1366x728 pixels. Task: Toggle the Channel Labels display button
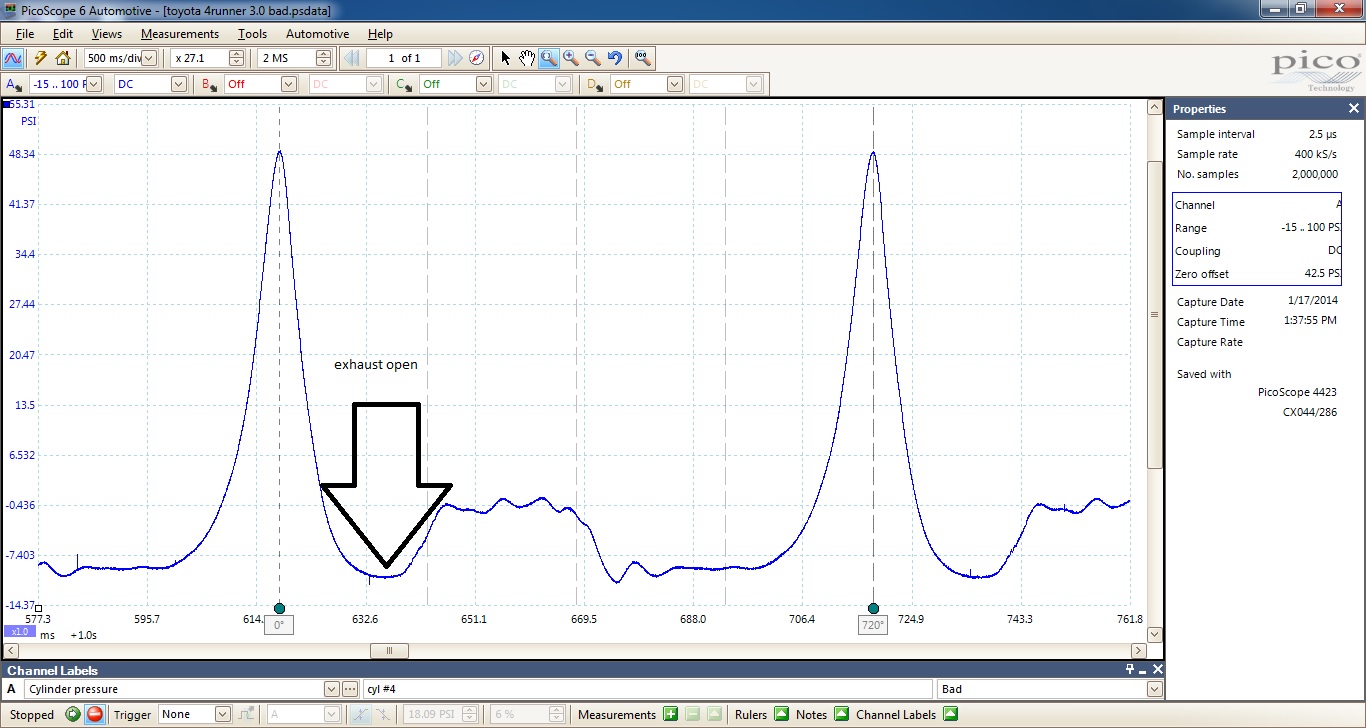tap(951, 714)
